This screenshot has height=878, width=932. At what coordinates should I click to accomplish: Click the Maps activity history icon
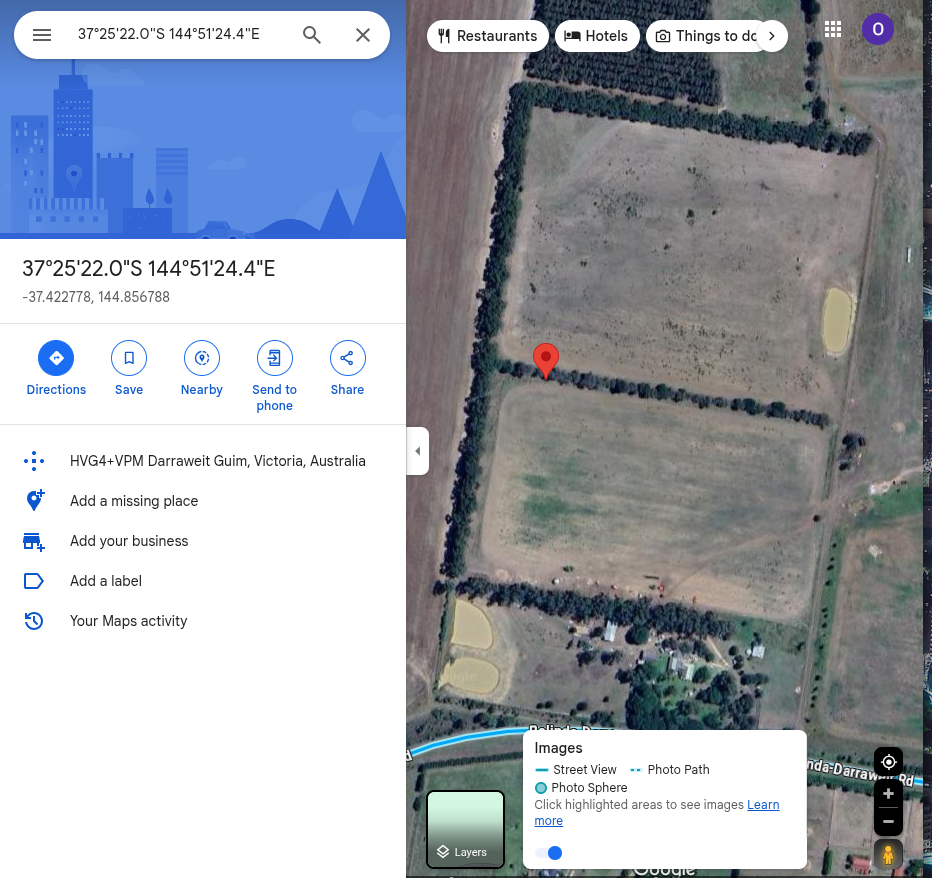[x=33, y=621]
